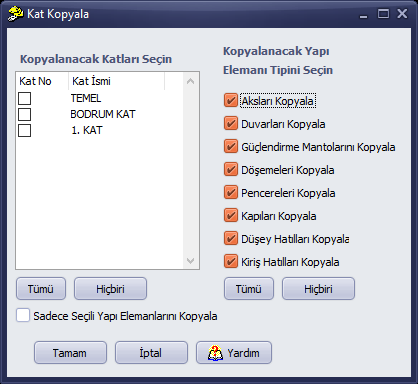Select the 1. KAT row text

click(87, 130)
